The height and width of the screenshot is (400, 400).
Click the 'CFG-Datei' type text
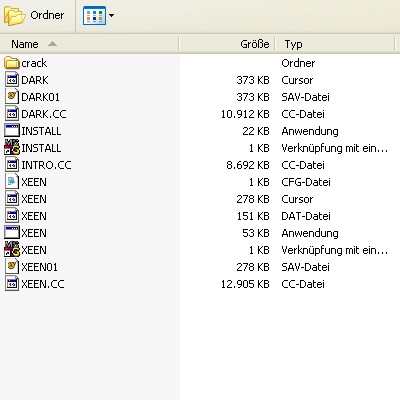pos(306,182)
